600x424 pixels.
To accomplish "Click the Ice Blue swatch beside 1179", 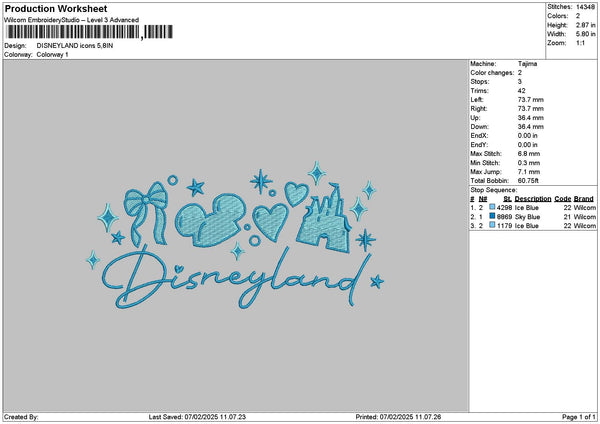I will click(492, 225).
